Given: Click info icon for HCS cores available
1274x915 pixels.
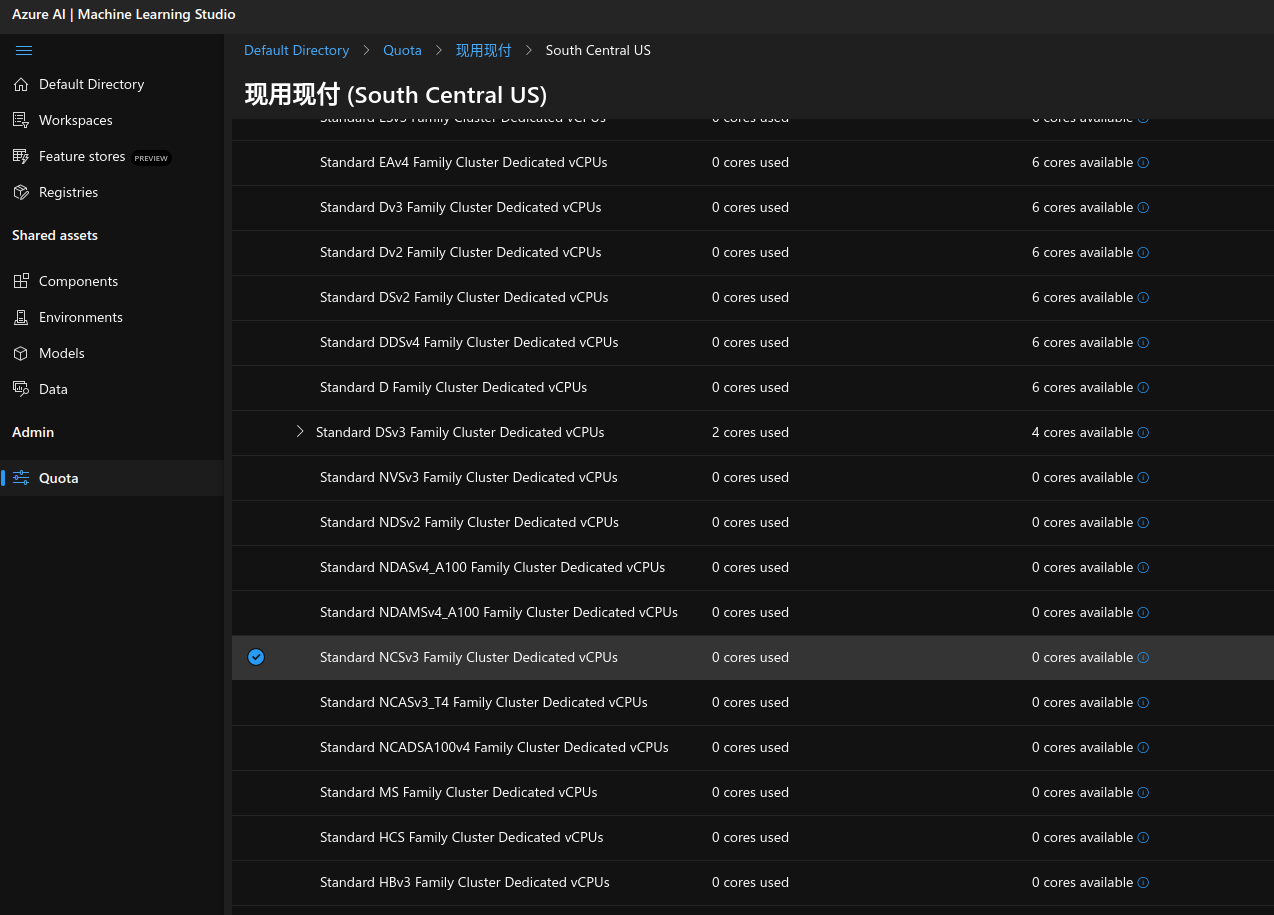Looking at the screenshot, I should point(1143,837).
